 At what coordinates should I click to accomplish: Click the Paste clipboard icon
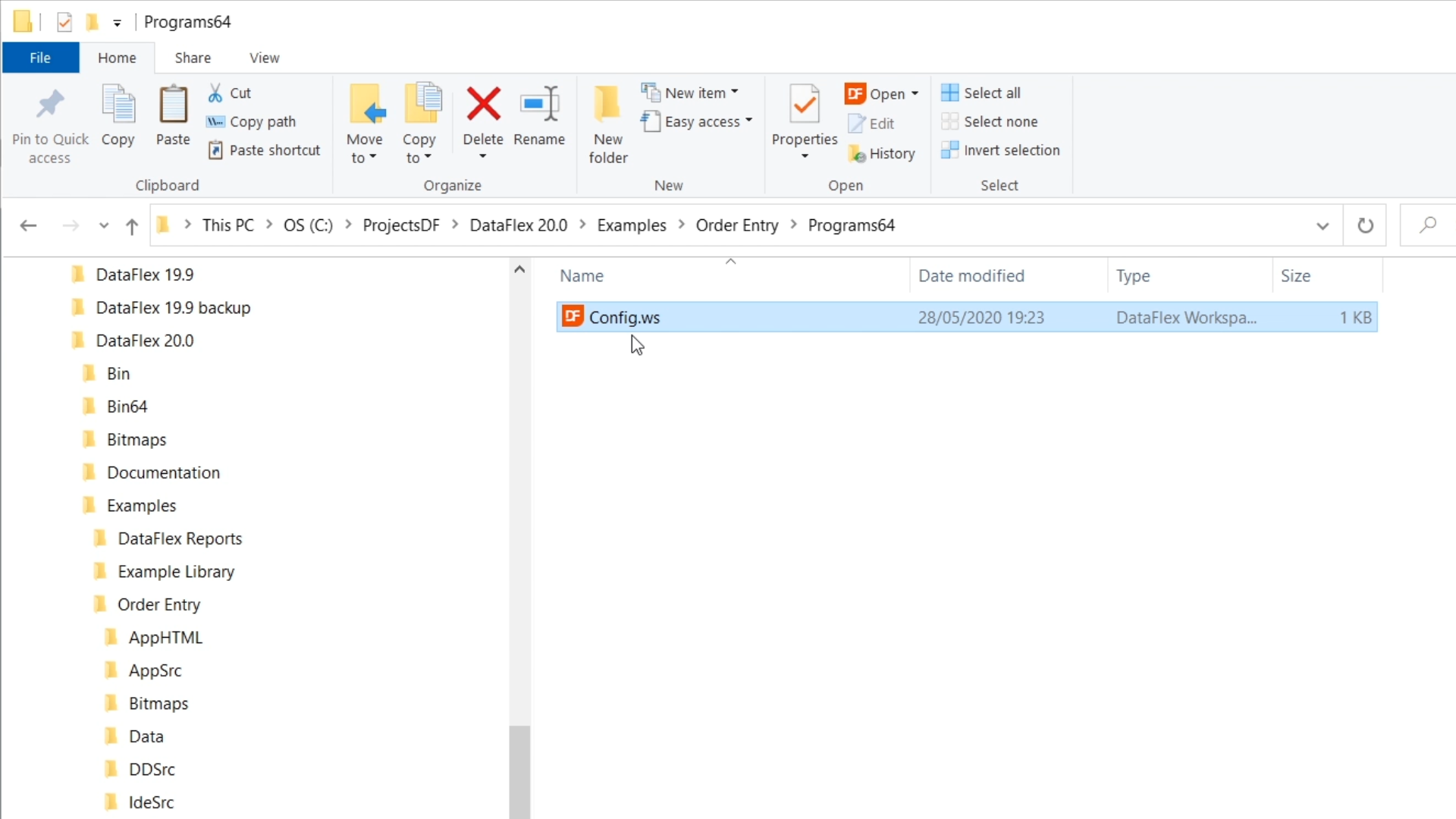[173, 105]
